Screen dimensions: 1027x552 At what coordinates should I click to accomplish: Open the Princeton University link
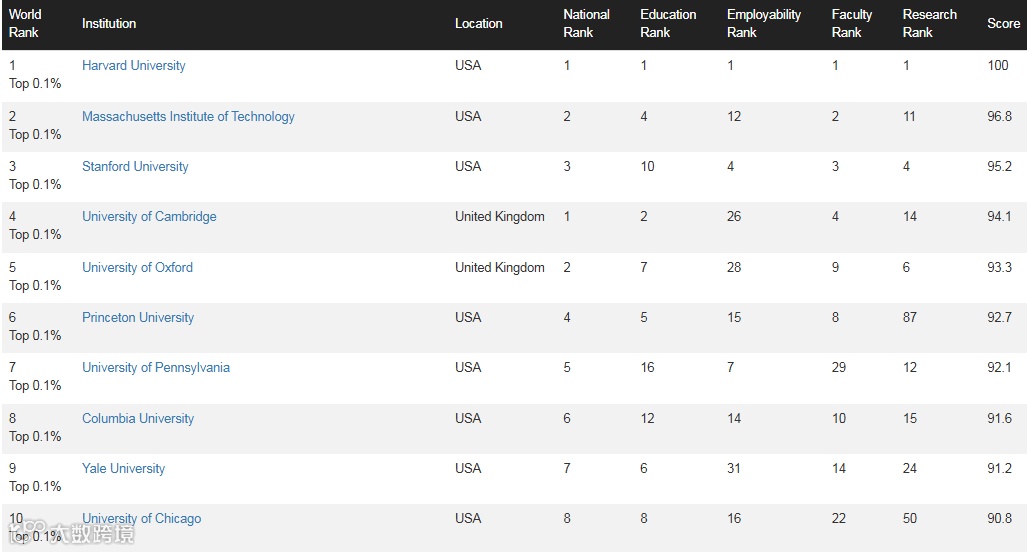tap(138, 318)
